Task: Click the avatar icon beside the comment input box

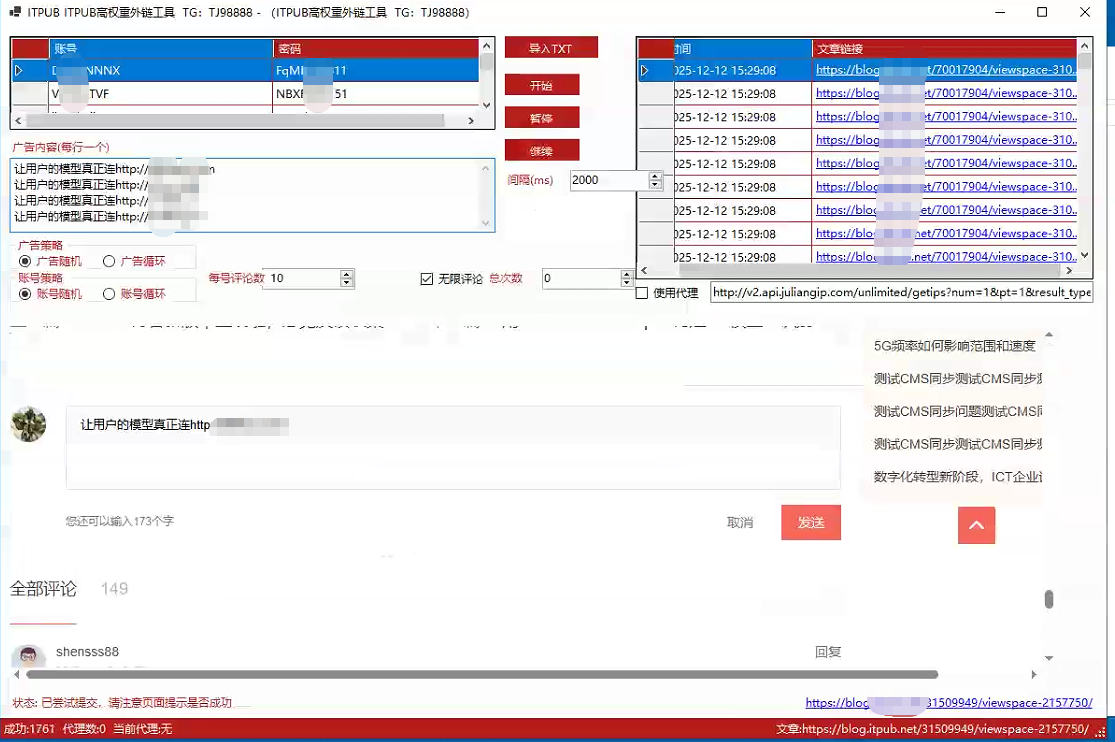Action: point(28,424)
